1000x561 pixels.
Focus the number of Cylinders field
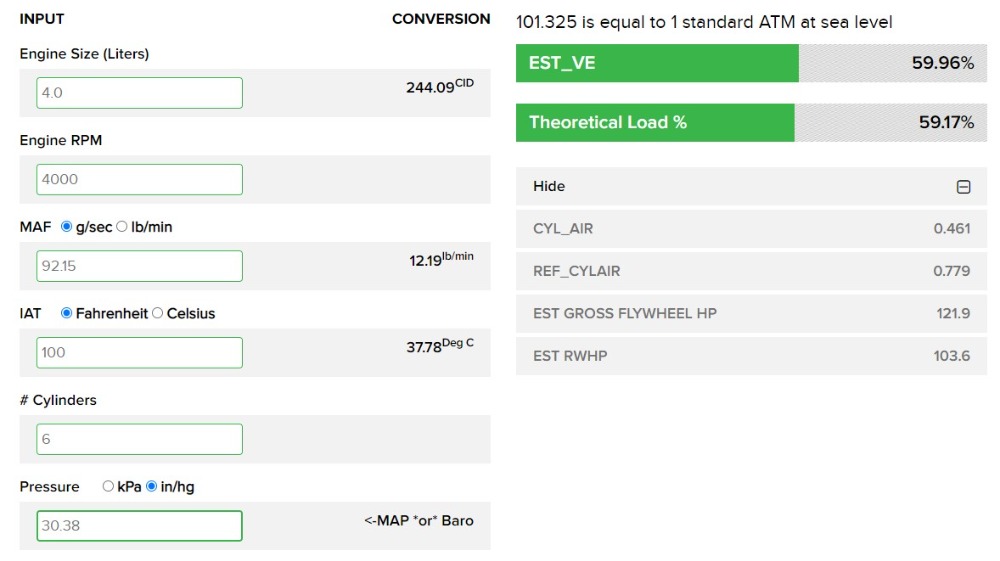point(139,439)
